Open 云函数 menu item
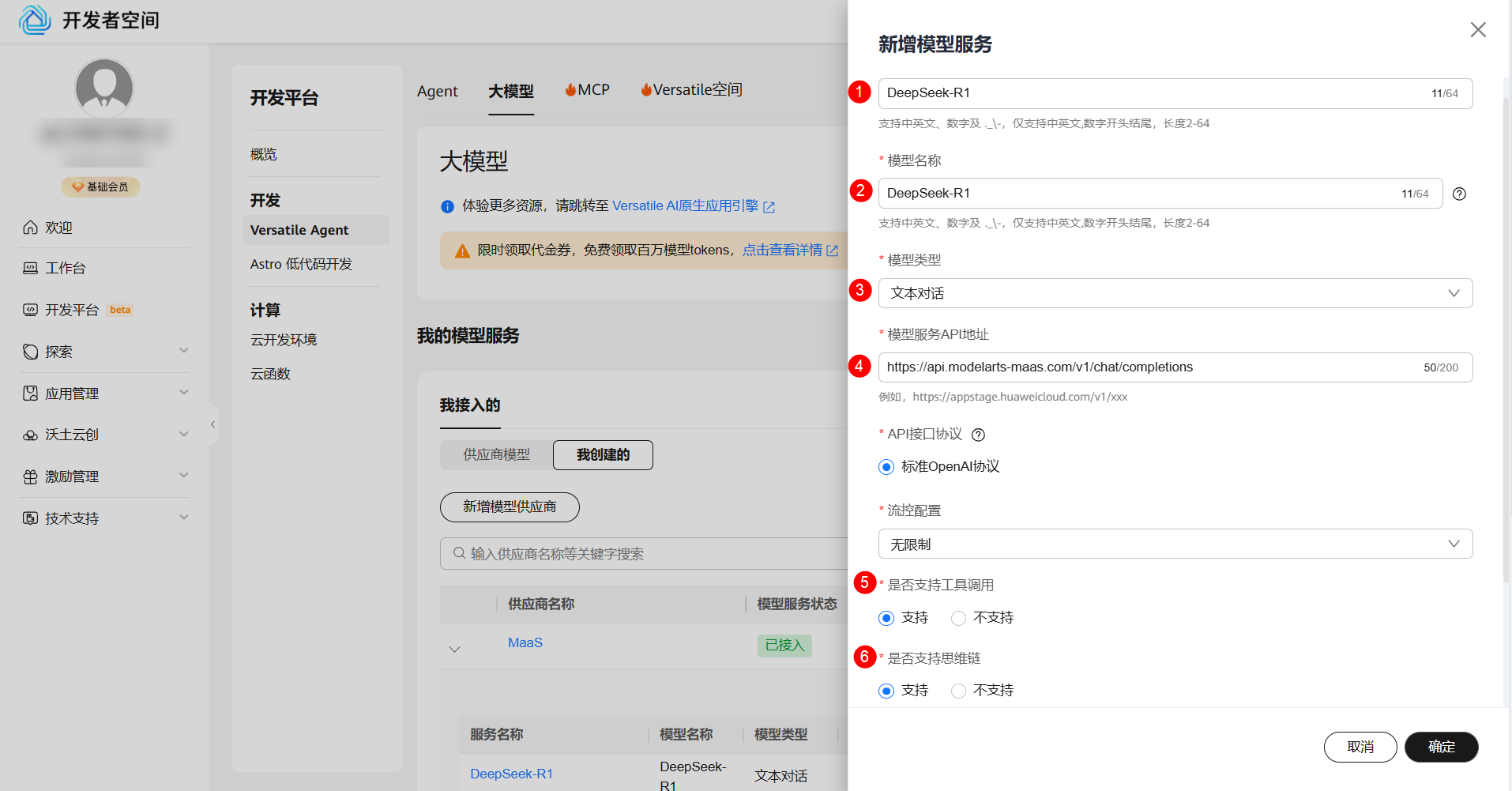The width and height of the screenshot is (1512, 791). [270, 374]
